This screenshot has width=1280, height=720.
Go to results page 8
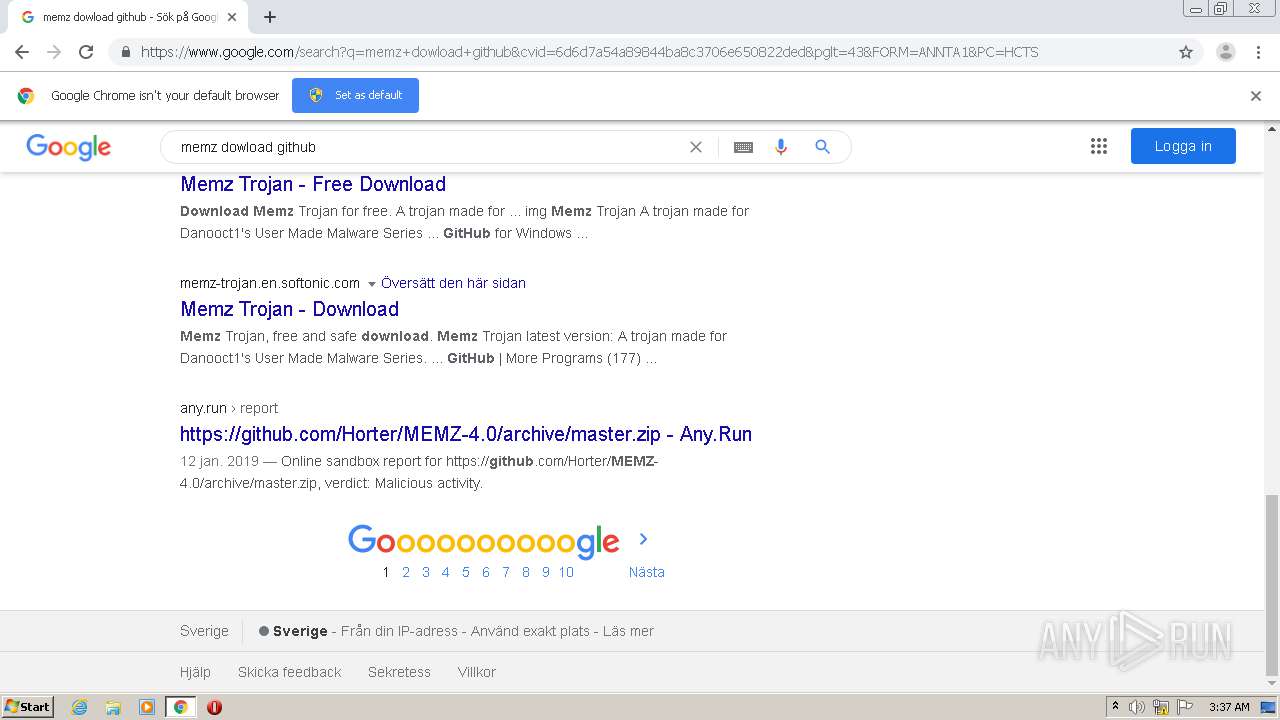pos(526,572)
